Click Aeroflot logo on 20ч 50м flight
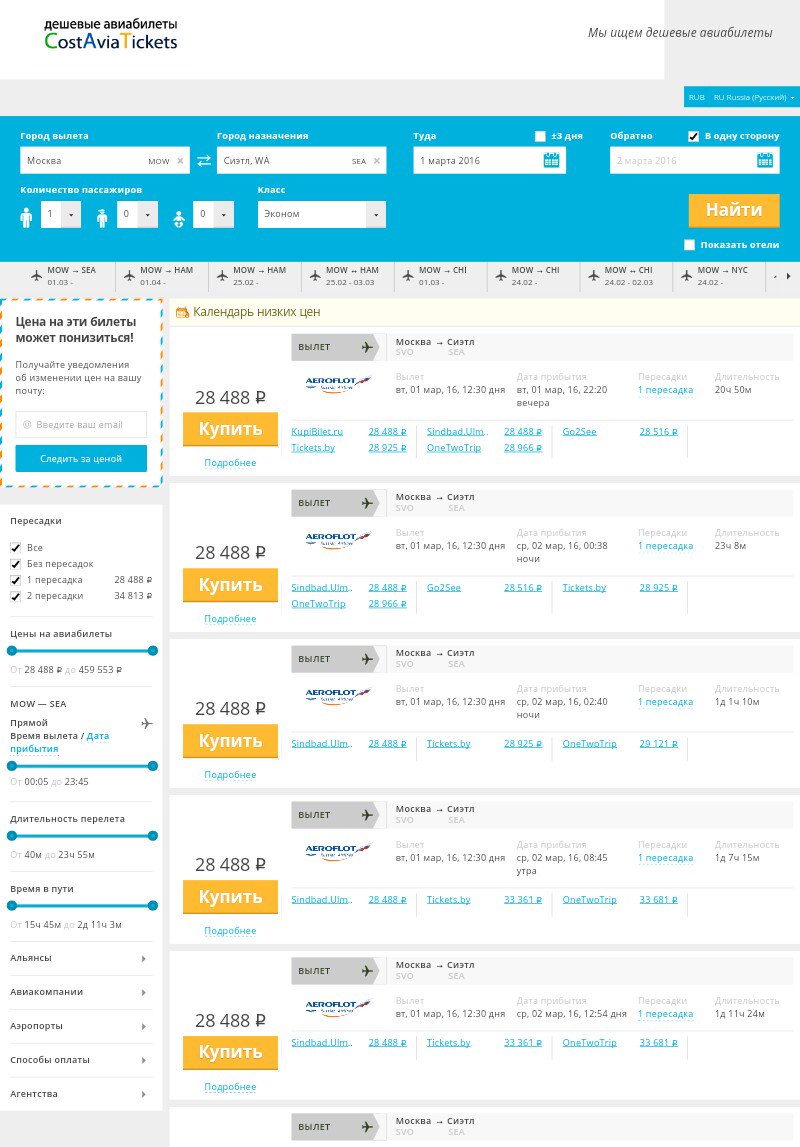The image size is (800, 1147). [x=338, y=383]
